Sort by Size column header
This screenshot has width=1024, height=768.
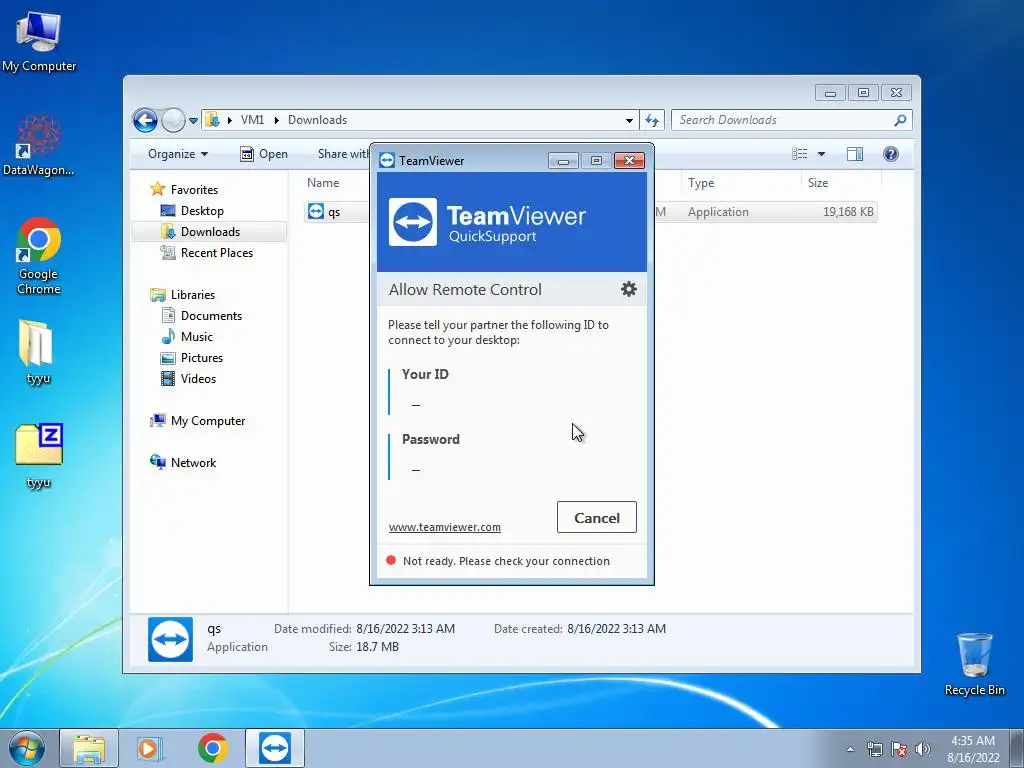[x=818, y=183]
